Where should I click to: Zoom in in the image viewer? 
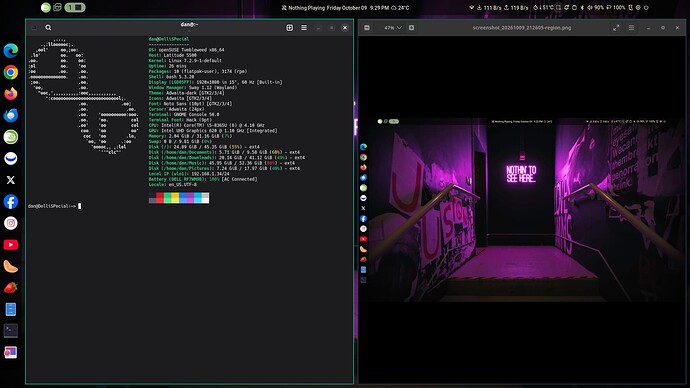click(x=411, y=28)
